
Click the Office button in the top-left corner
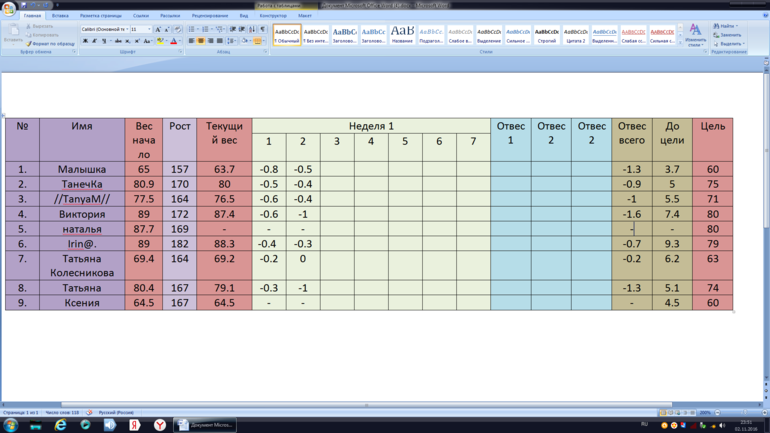[x=9, y=9]
